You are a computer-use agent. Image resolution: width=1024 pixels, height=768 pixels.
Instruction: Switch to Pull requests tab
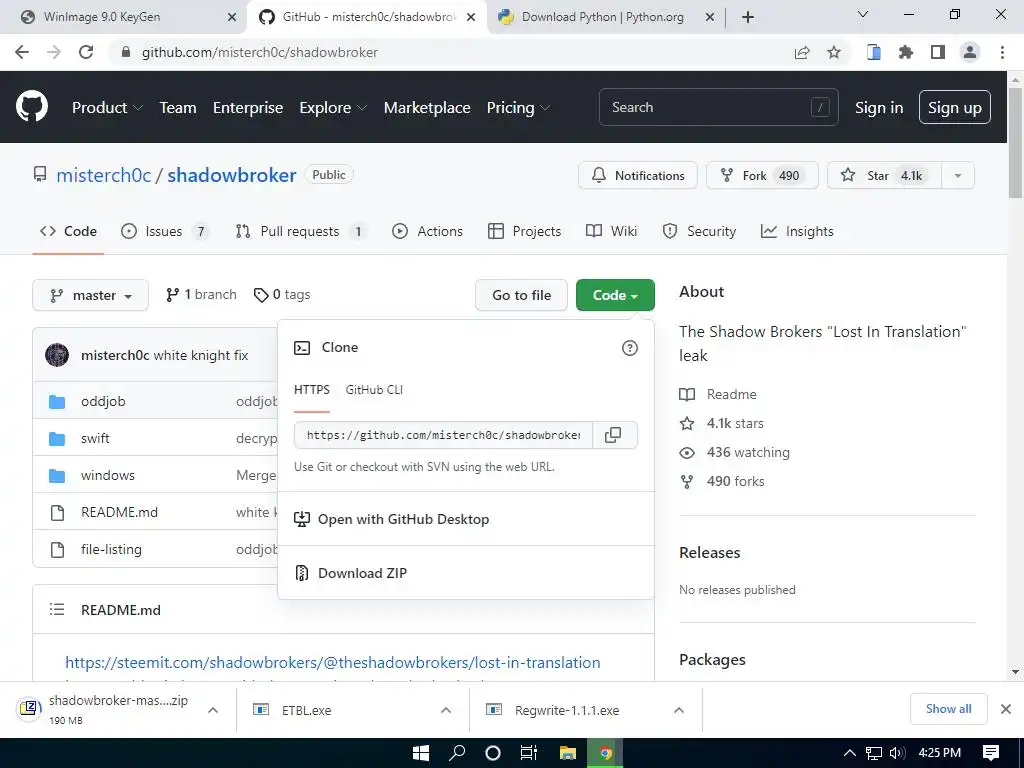(x=300, y=231)
